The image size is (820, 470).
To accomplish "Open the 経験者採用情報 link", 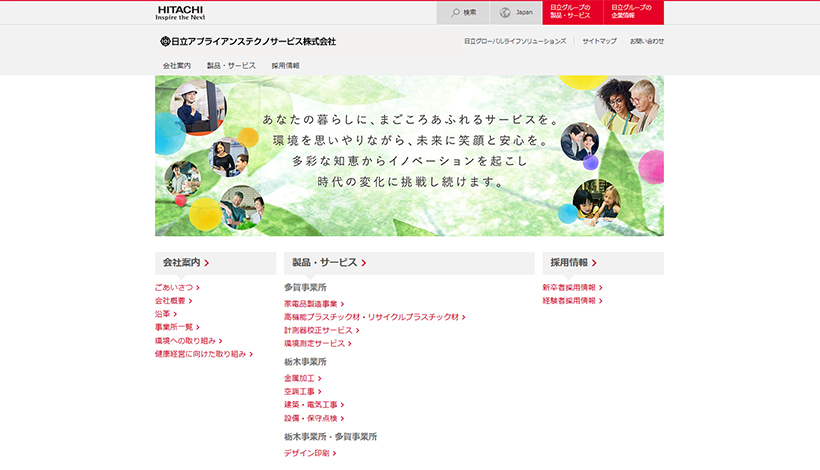I will (x=573, y=301).
